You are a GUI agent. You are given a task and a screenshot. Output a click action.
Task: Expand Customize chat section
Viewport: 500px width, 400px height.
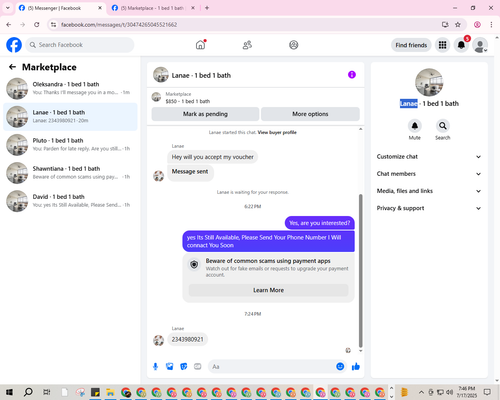429,157
